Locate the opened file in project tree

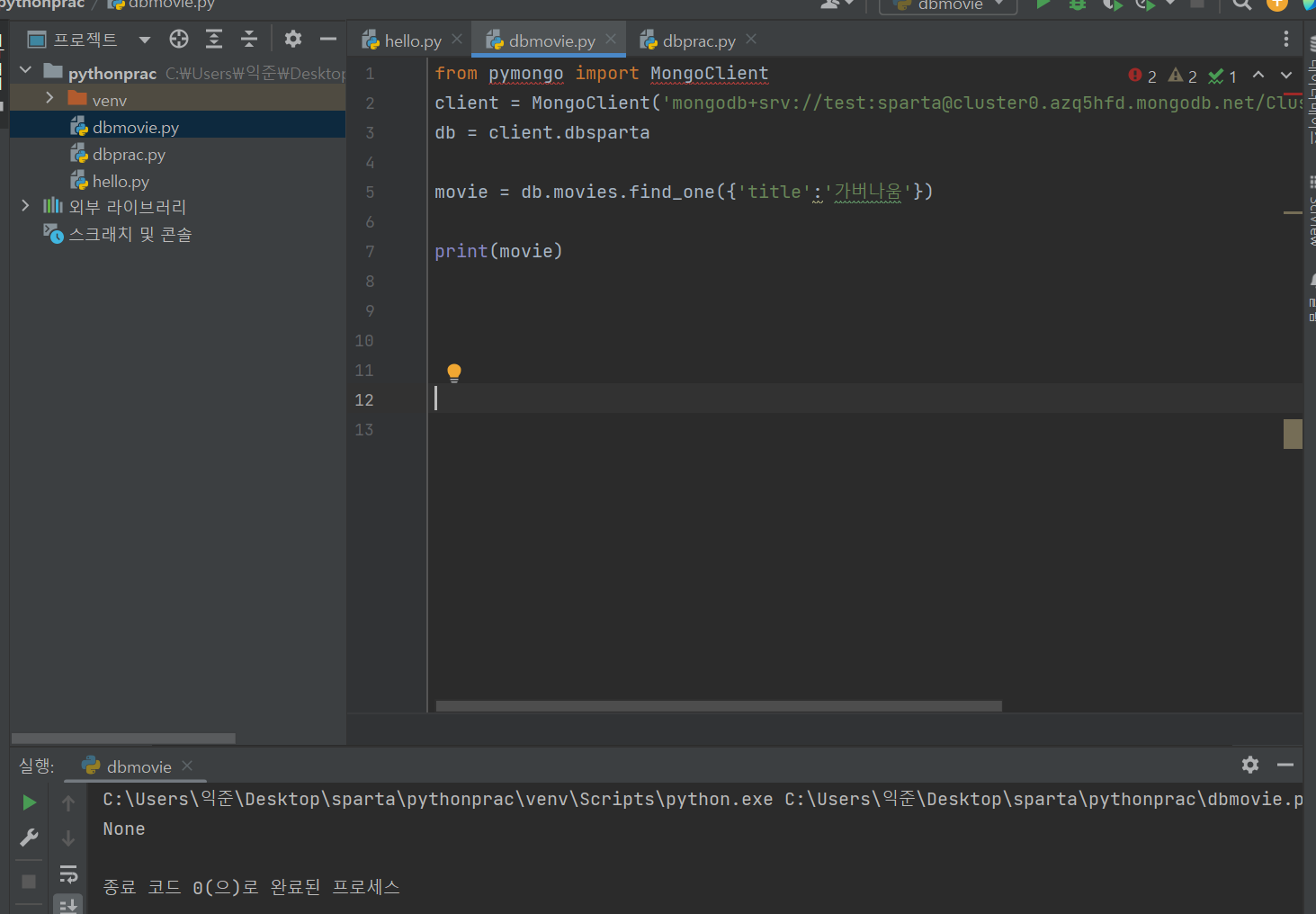pos(179,39)
